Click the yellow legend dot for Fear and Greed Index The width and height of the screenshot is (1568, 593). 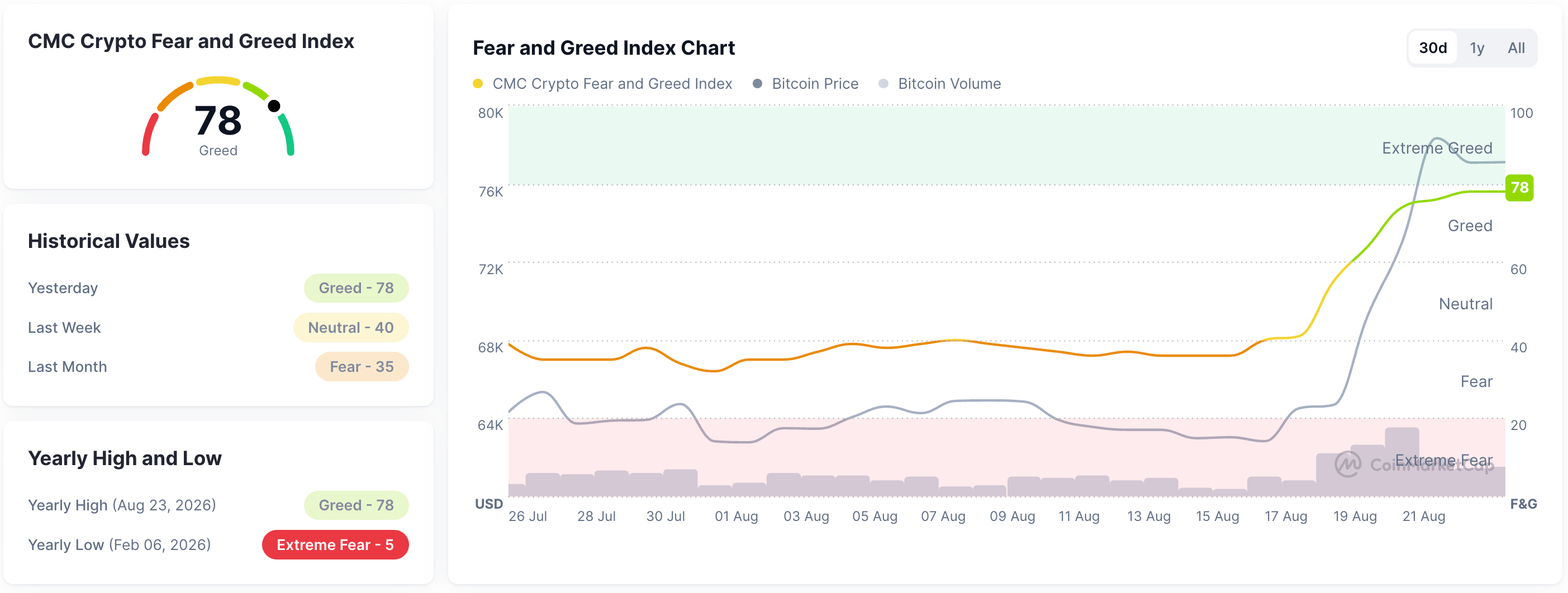478,83
